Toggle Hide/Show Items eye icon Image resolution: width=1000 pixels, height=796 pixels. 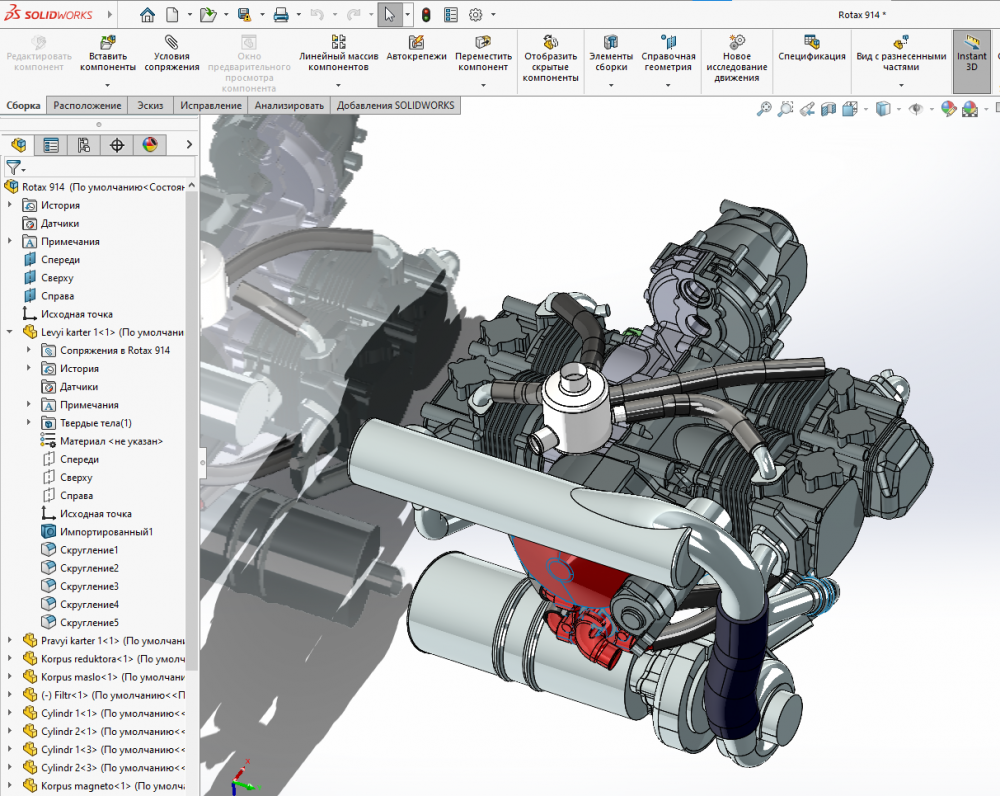[914, 109]
